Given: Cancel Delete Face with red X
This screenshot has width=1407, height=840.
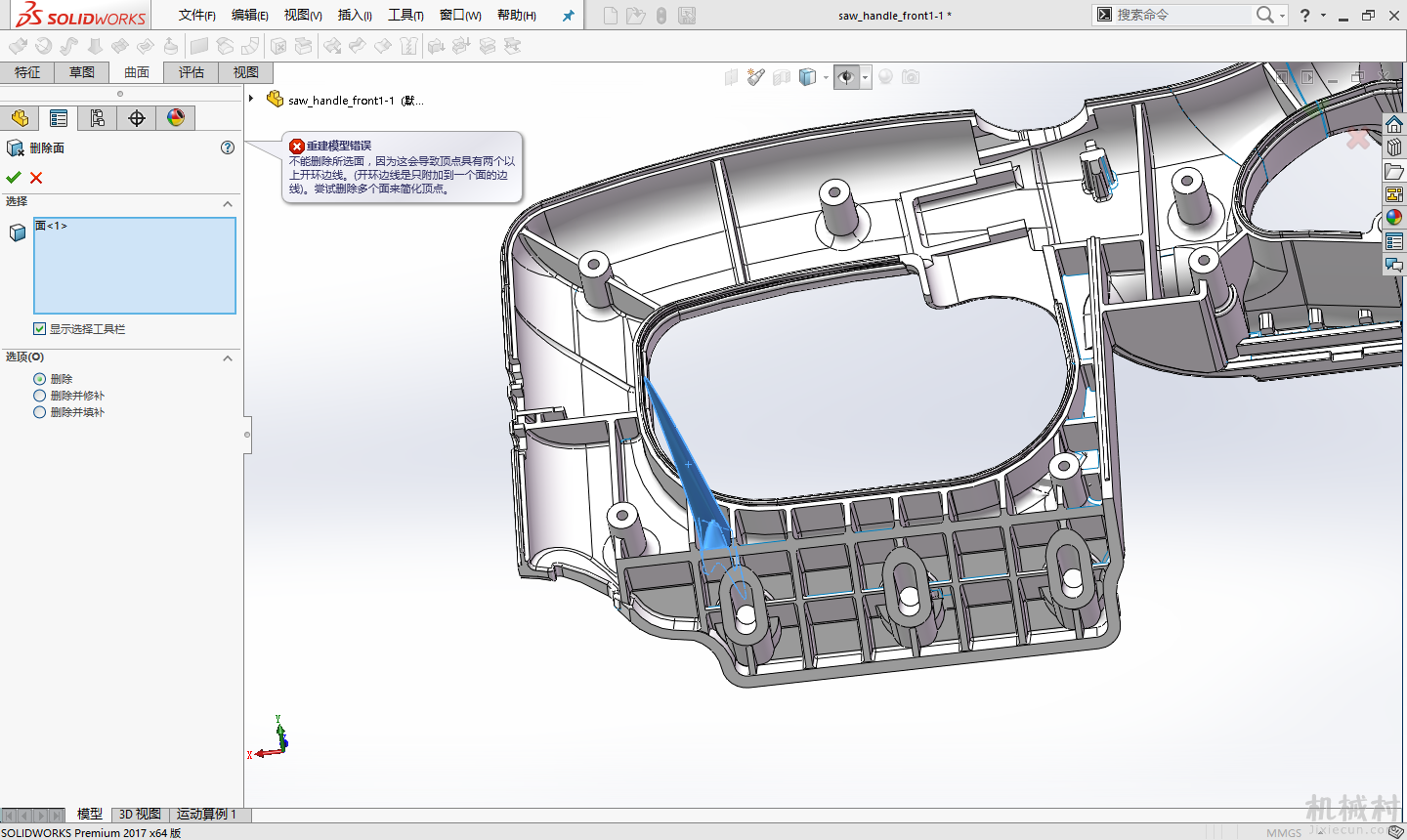Looking at the screenshot, I should pyautogui.click(x=36, y=178).
